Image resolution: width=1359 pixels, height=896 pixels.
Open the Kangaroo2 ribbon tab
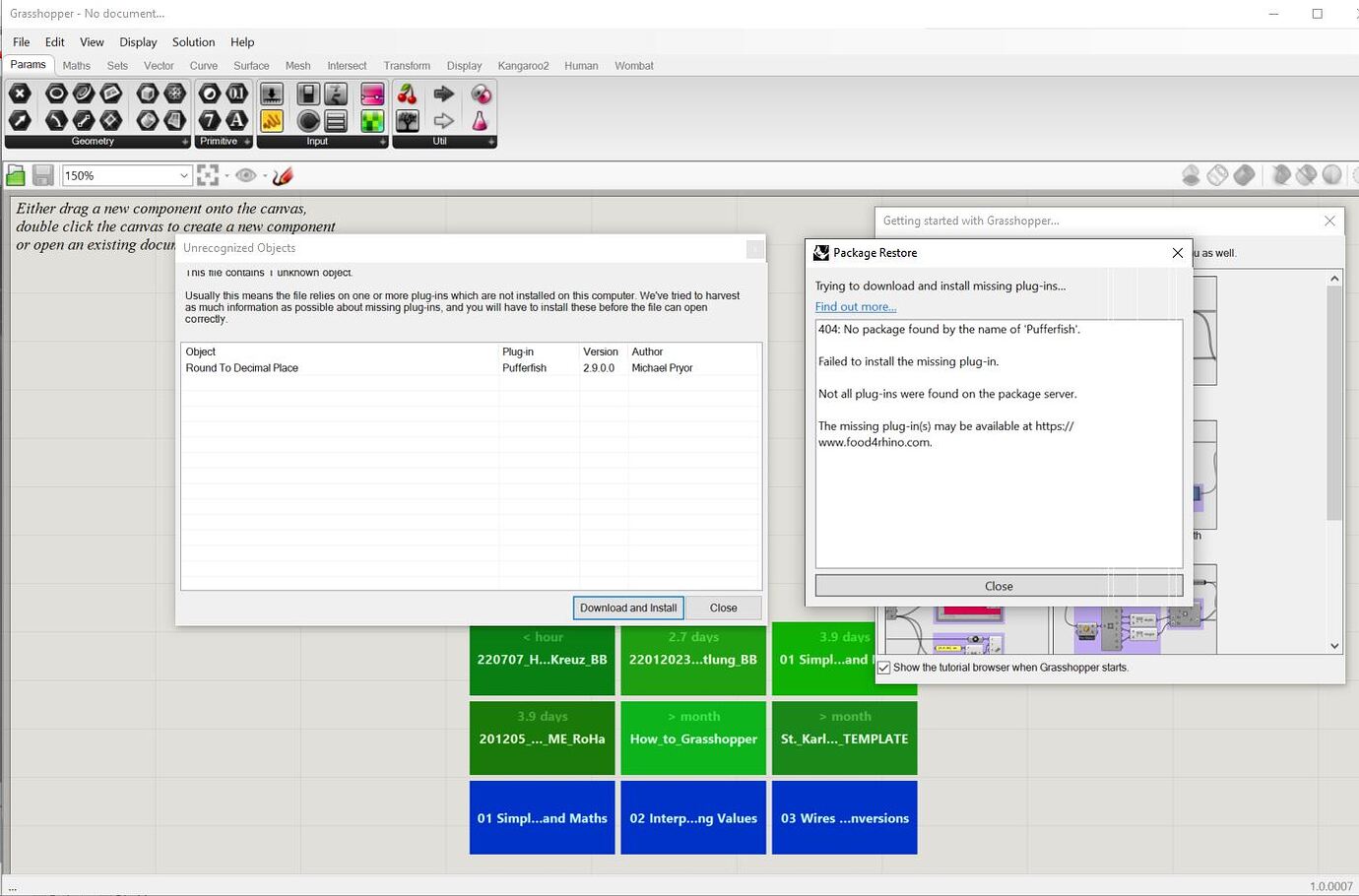[x=522, y=65]
